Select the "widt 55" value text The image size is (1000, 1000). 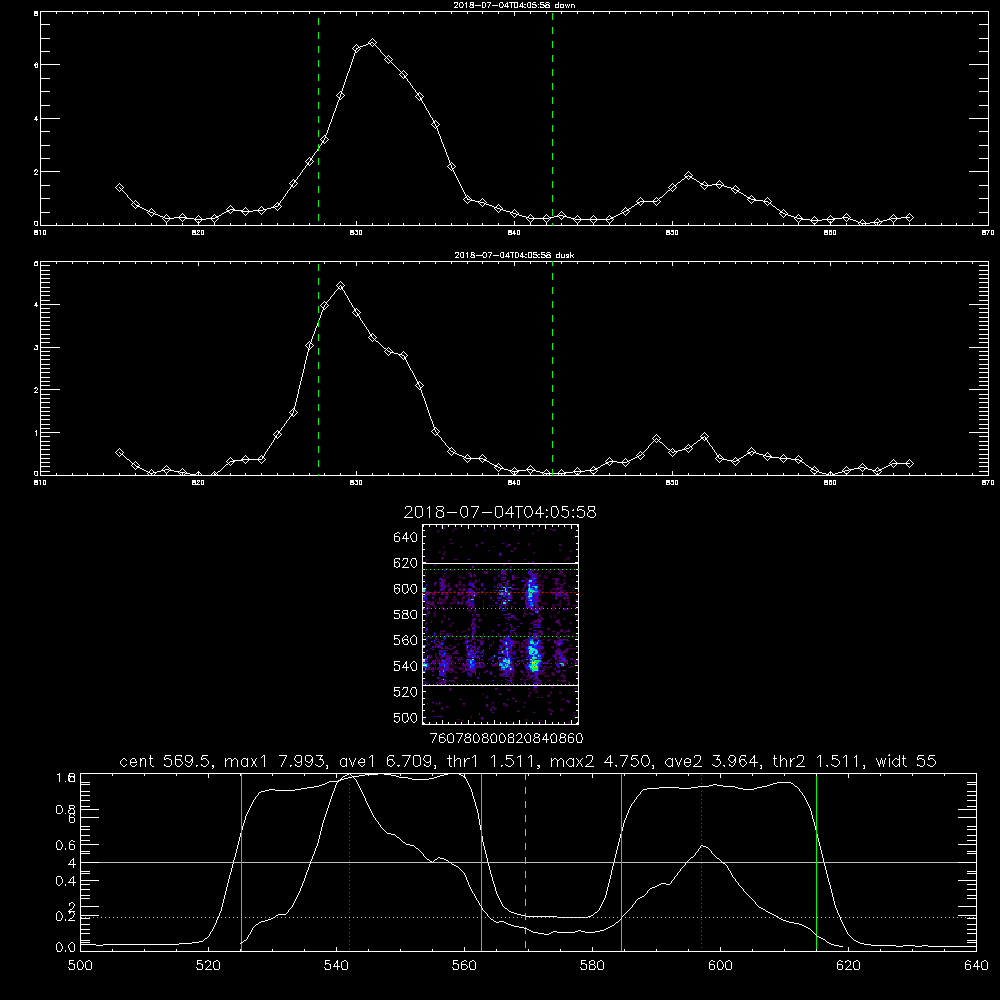tap(906, 761)
